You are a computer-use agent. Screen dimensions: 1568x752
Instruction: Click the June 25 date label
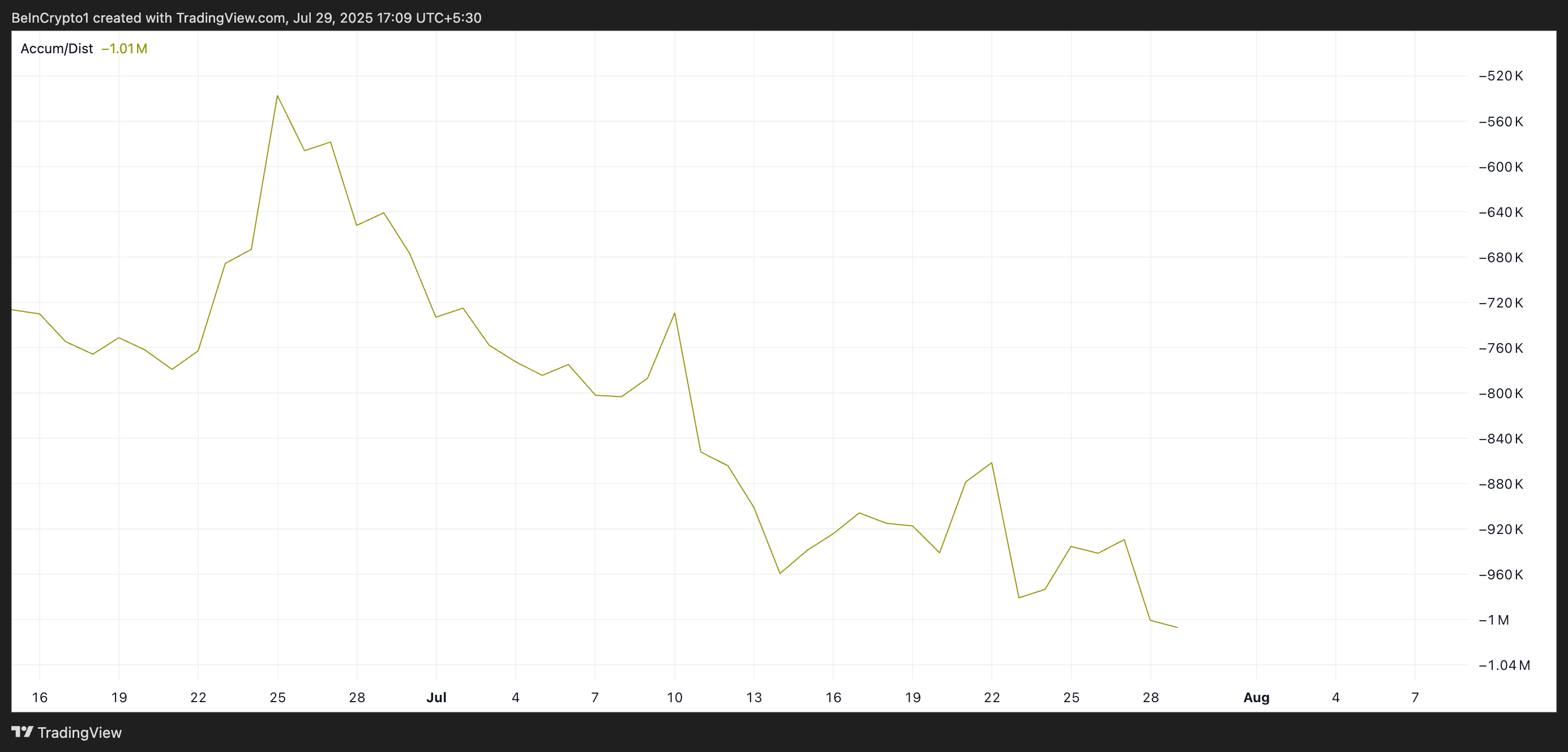[277, 697]
